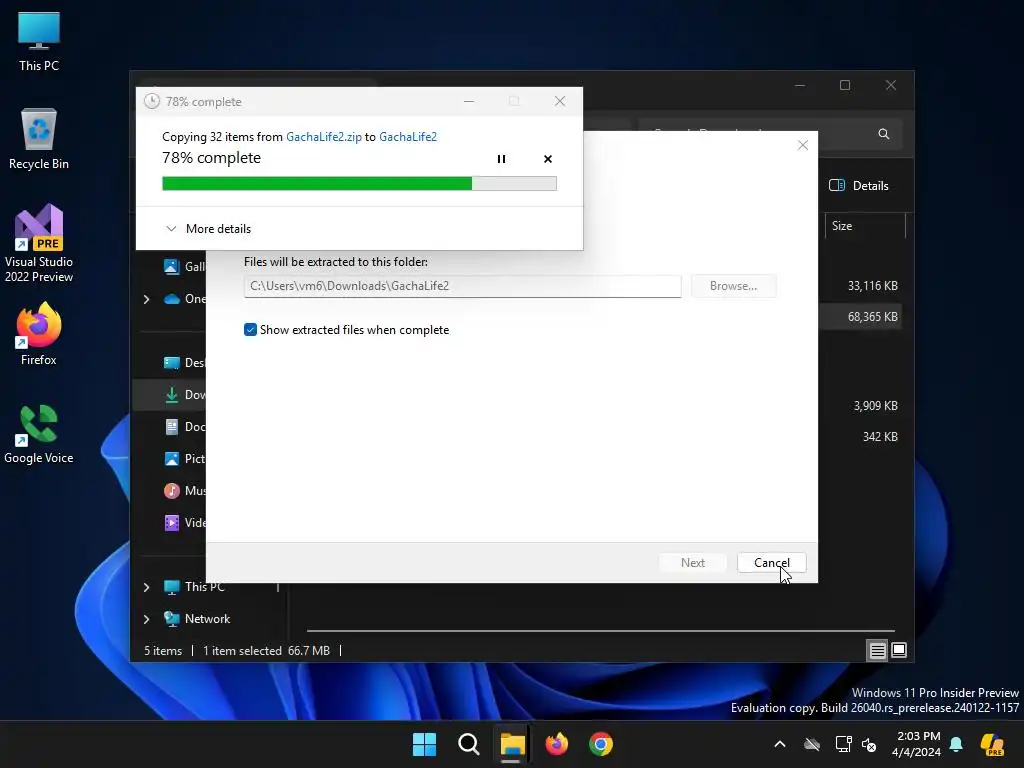Click the search magnifier in File Explorer
The height and width of the screenshot is (768, 1024).
[884, 134]
